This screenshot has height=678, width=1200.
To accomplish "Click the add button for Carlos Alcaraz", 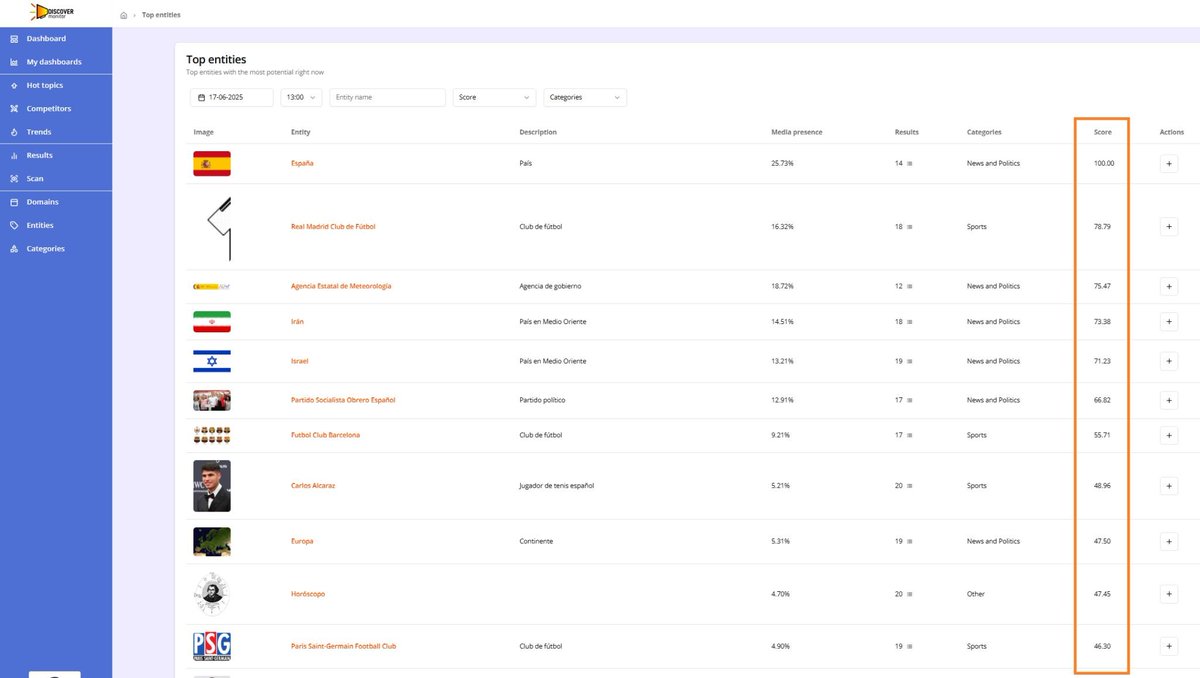I will 1169,486.
